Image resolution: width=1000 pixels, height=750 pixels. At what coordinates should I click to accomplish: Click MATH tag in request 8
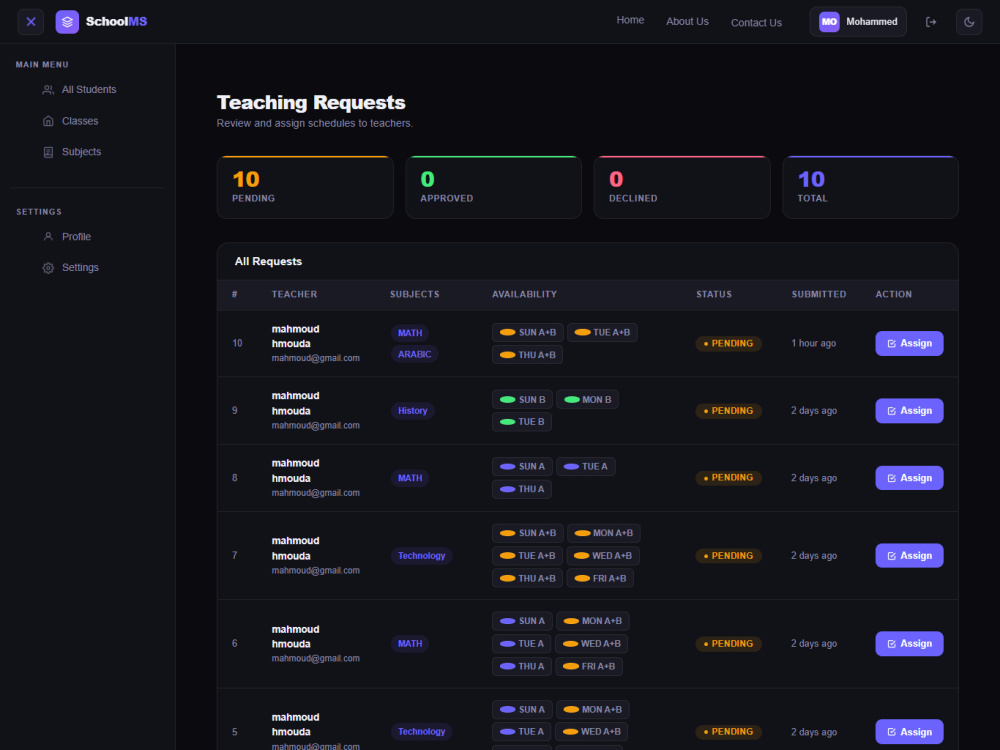pyautogui.click(x=410, y=478)
